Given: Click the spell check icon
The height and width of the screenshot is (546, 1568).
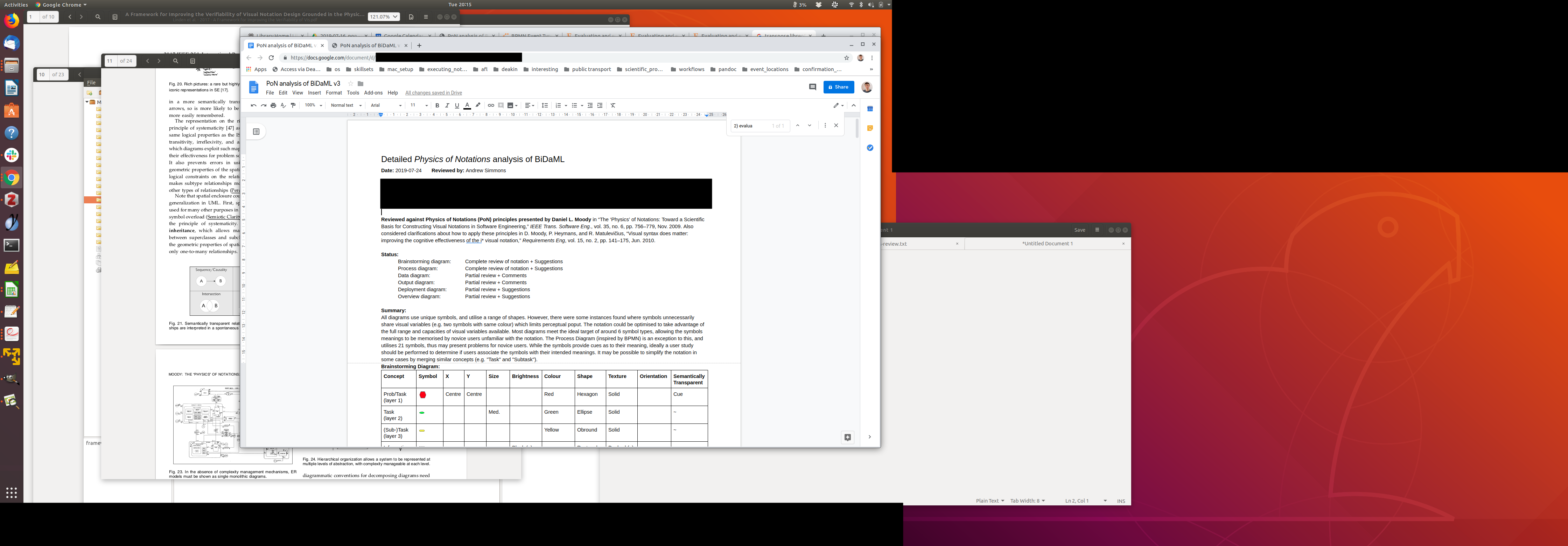Looking at the screenshot, I should [283, 105].
